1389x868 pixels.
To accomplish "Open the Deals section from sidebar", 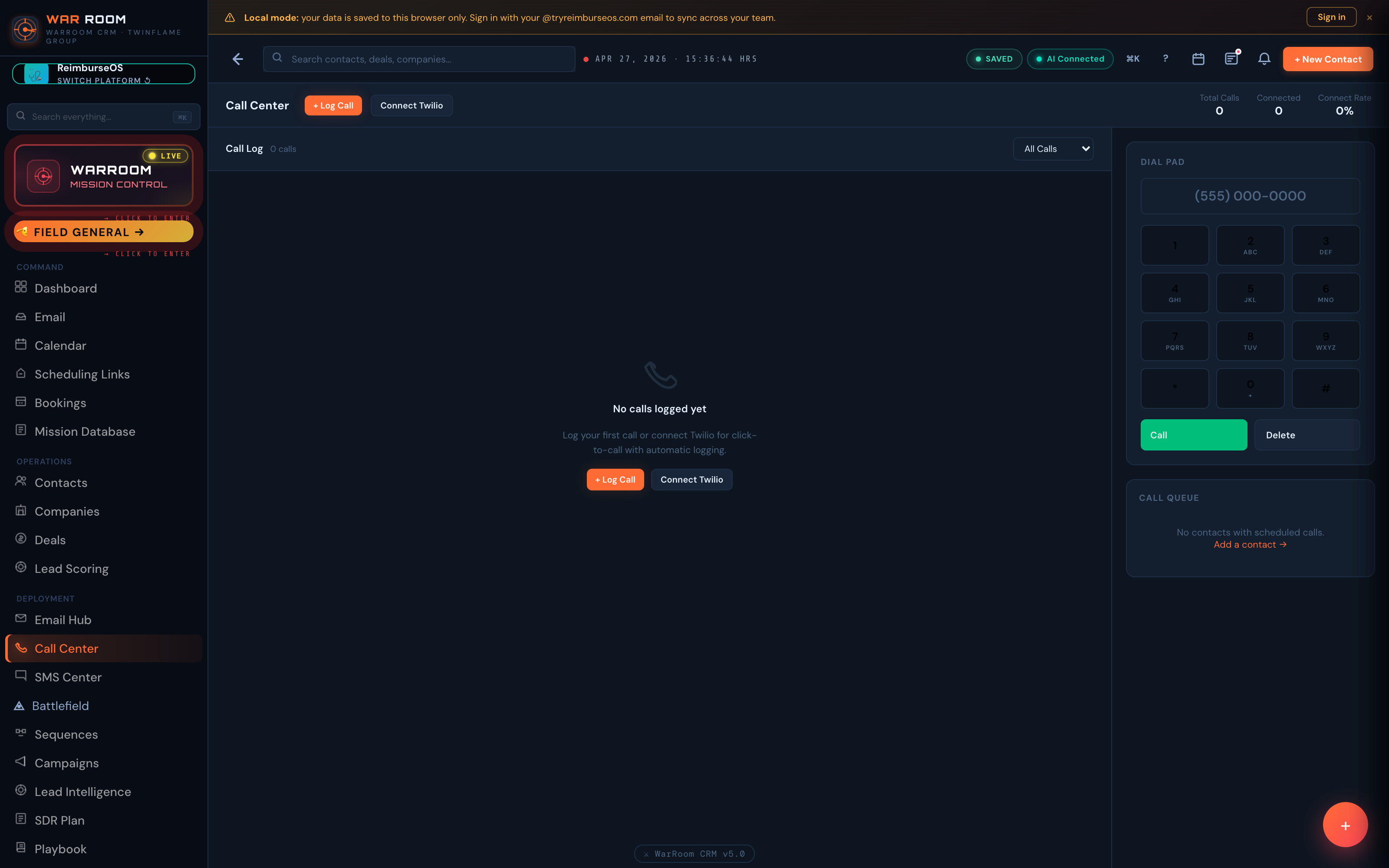I will coord(50,539).
